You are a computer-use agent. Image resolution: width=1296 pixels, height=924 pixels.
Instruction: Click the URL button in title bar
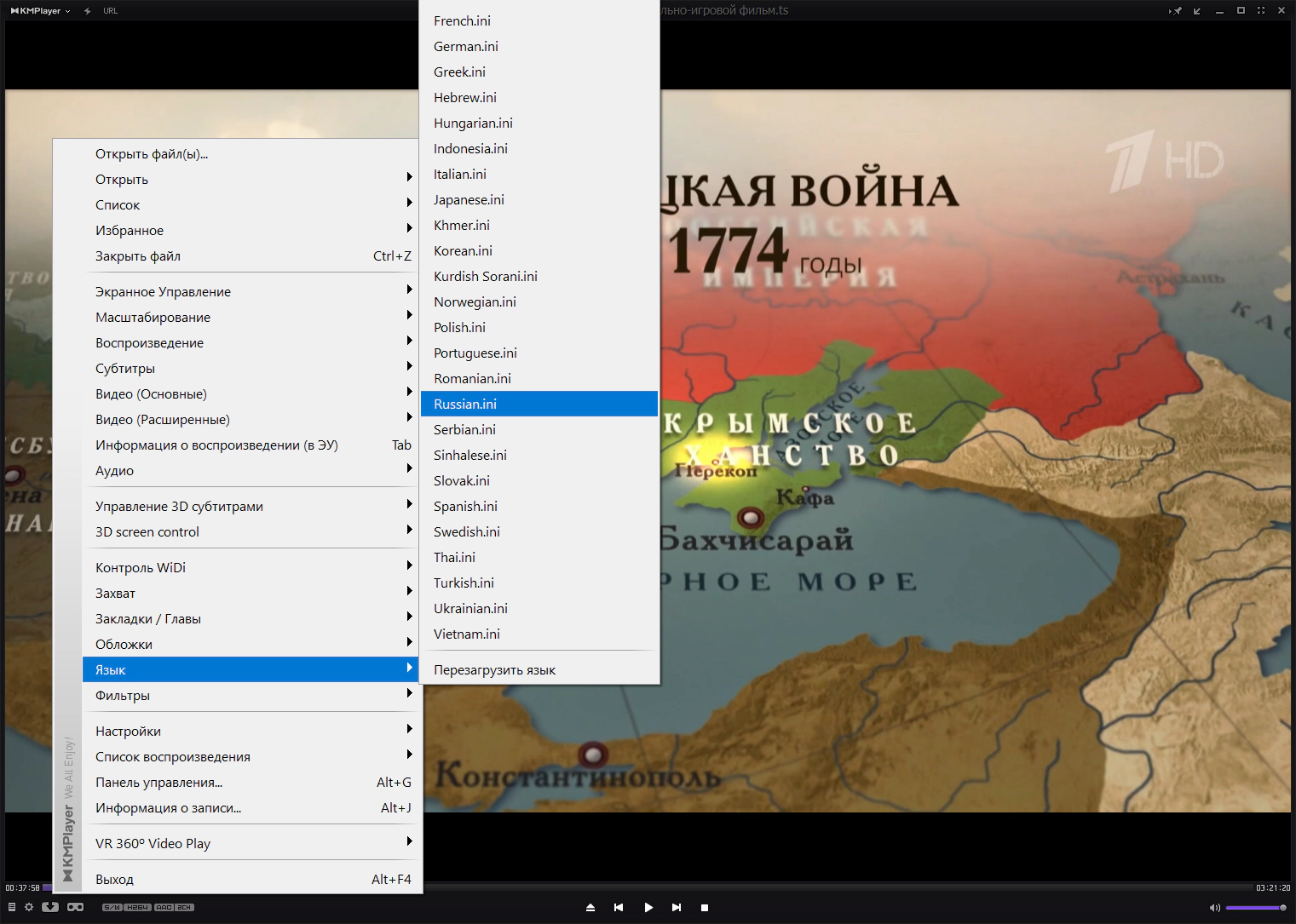coord(111,11)
